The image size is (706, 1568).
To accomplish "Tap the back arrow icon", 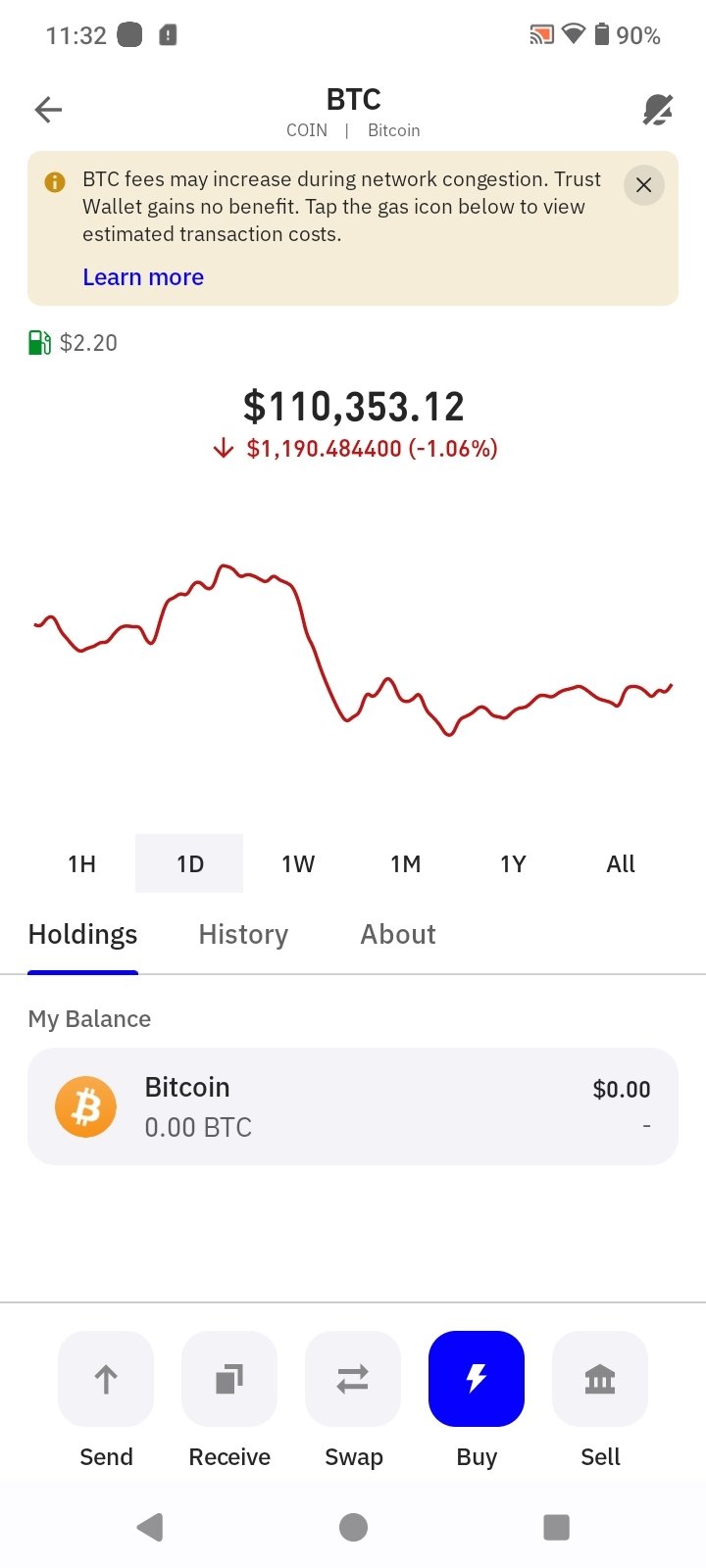I will (x=48, y=110).
